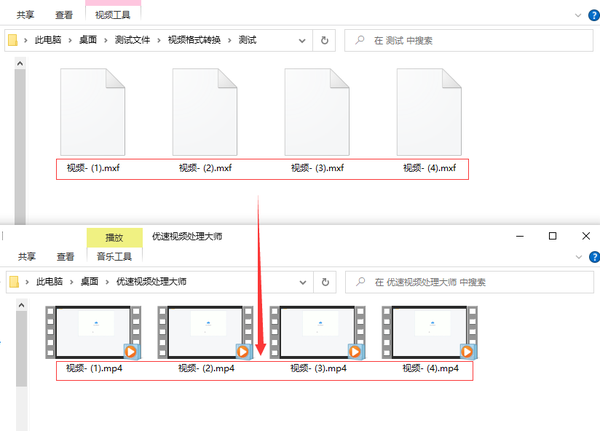The height and width of the screenshot is (431, 600).
Task: Click 桌面 breadcrumb in 优速视频处理大师 window
Action: pyautogui.click(x=90, y=282)
